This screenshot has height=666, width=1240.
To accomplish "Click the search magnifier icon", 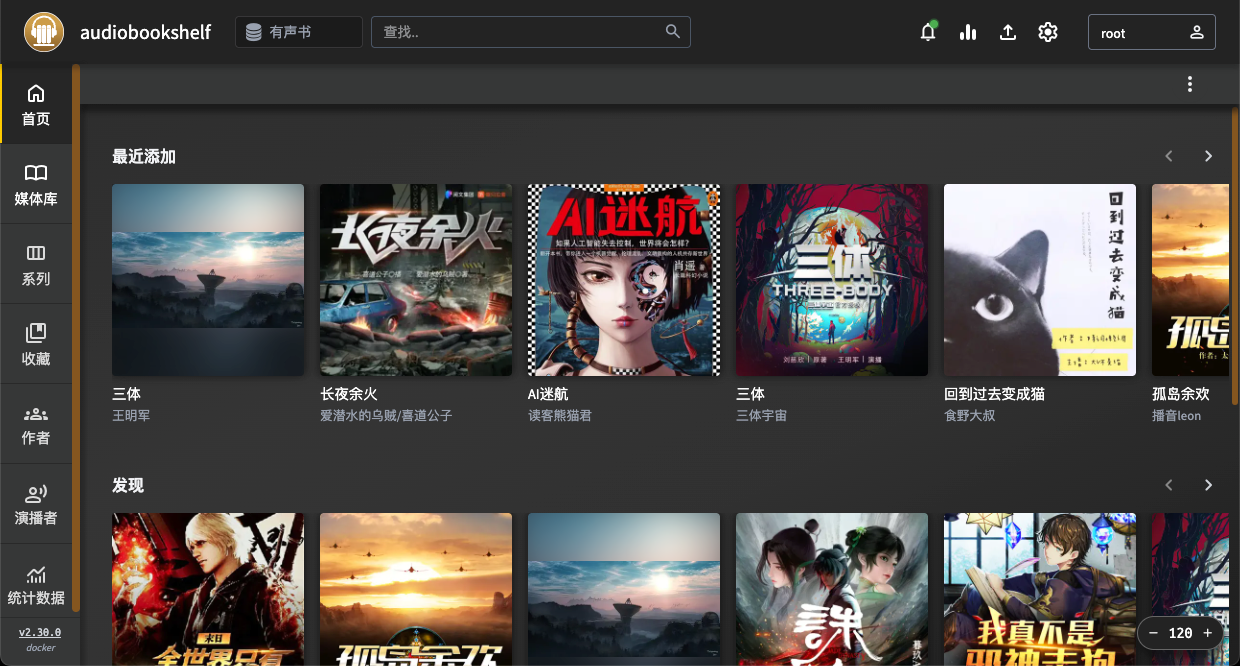I will pyautogui.click(x=673, y=31).
